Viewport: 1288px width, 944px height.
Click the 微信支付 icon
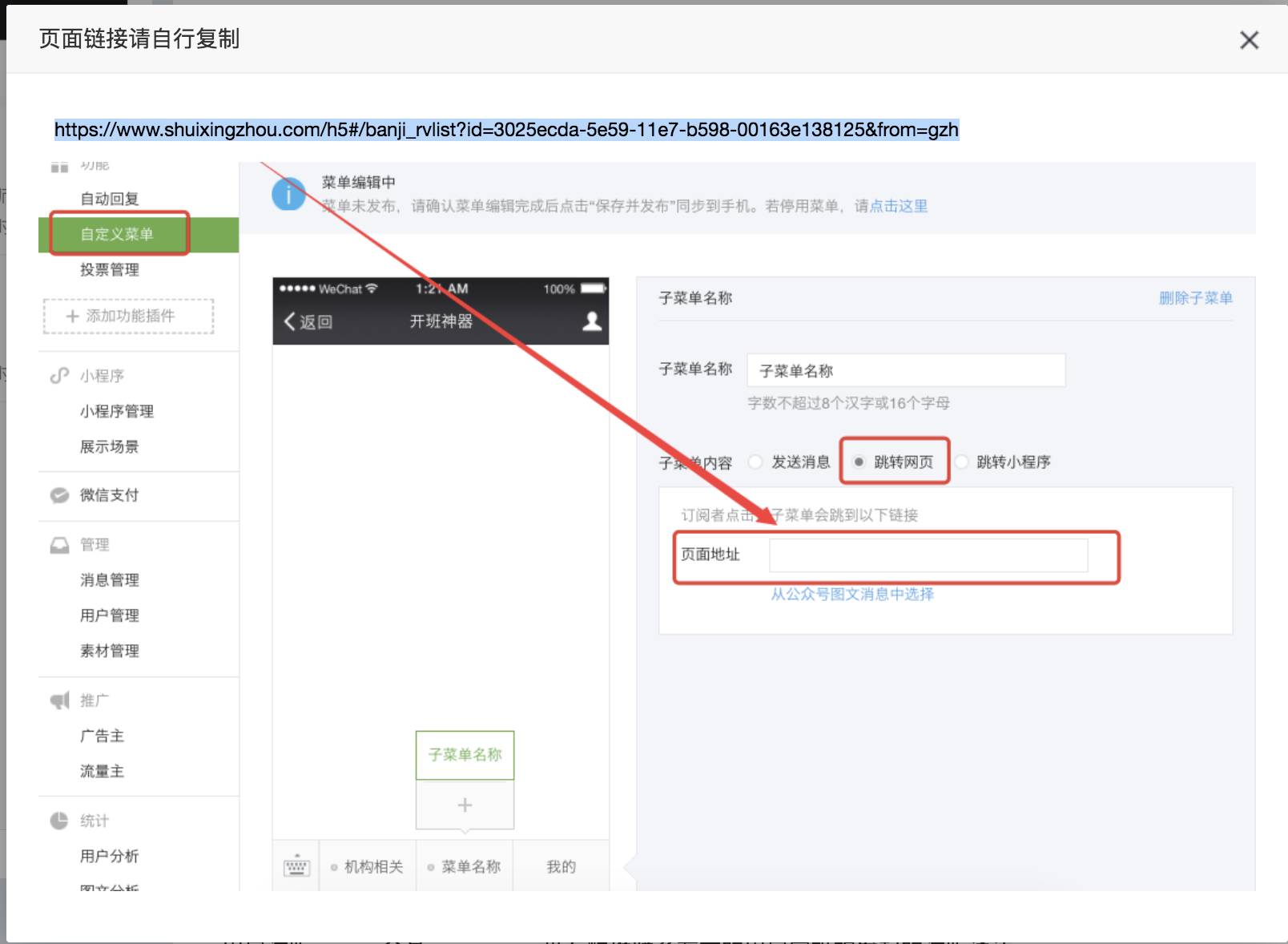pyautogui.click(x=59, y=495)
